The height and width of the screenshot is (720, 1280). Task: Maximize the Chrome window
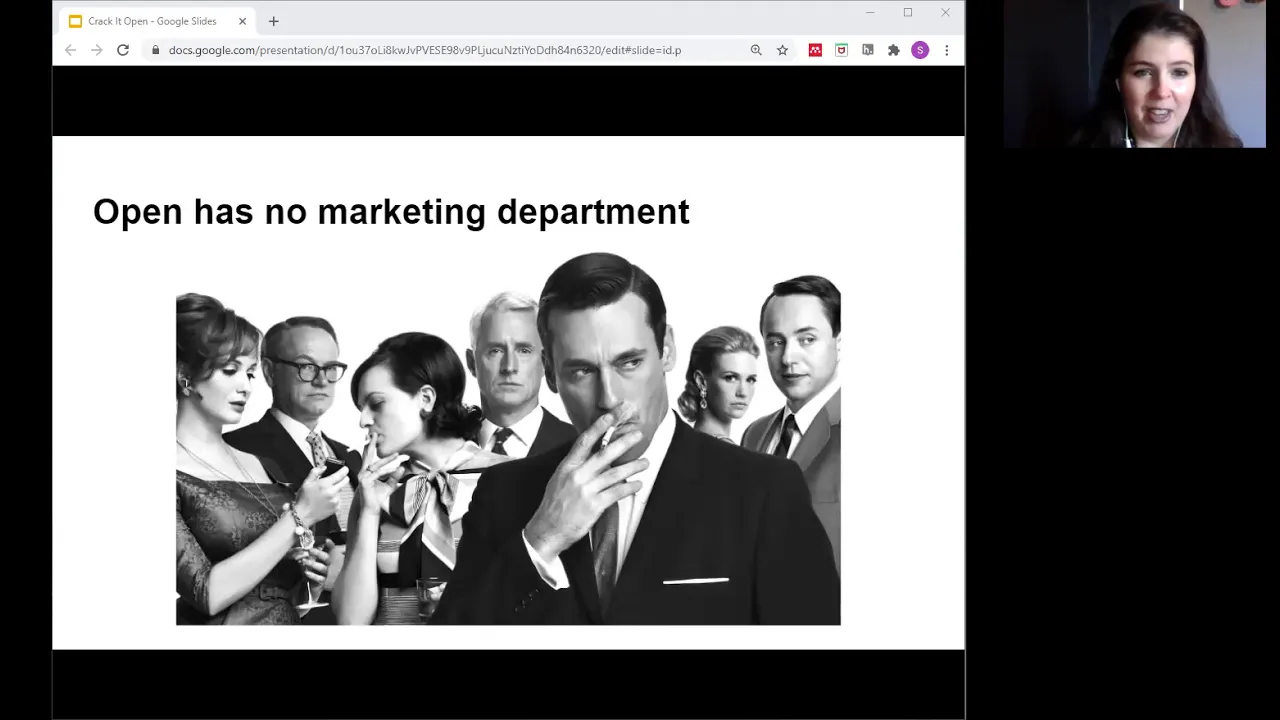point(907,13)
